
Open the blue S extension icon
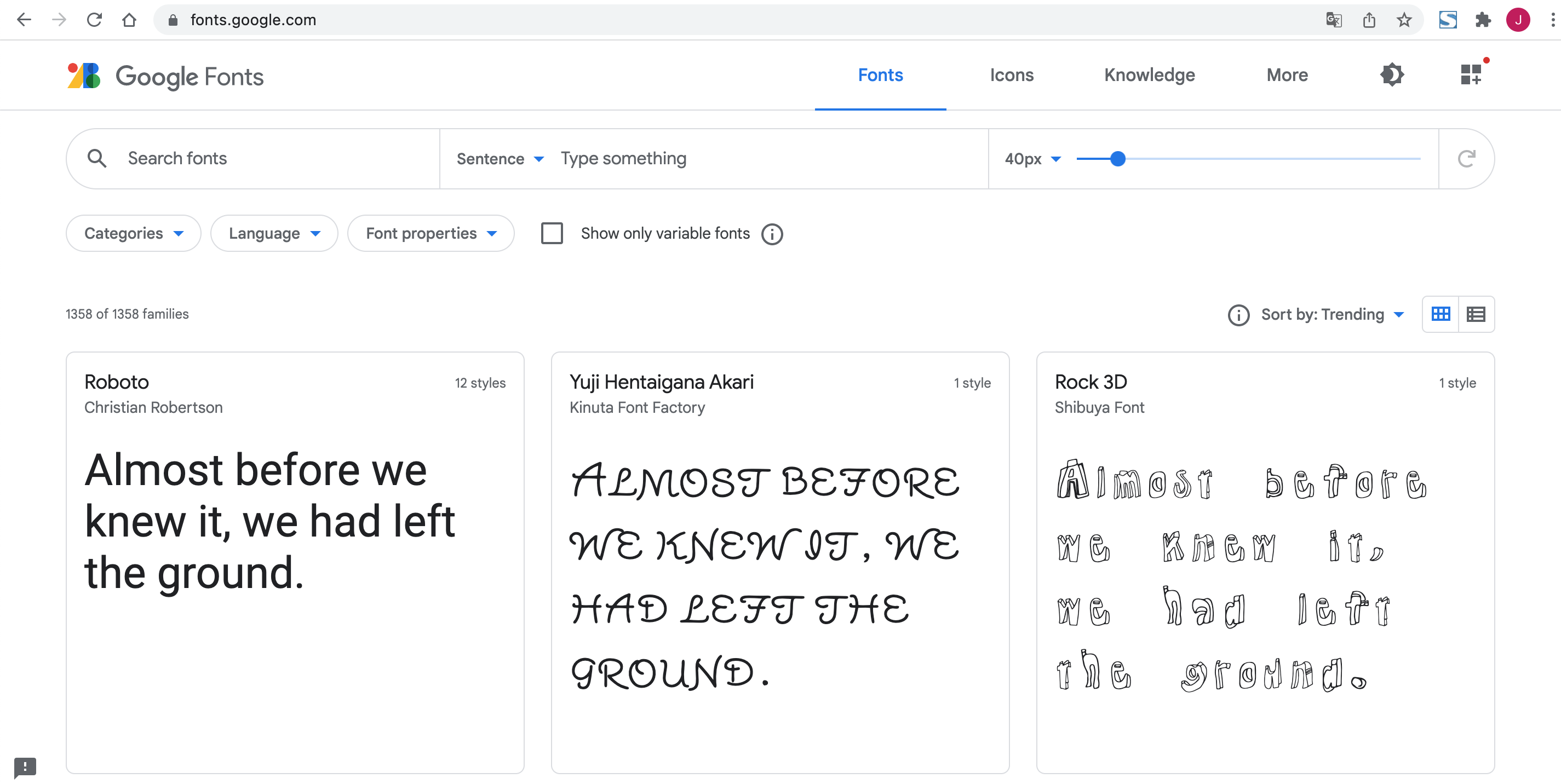1448,20
